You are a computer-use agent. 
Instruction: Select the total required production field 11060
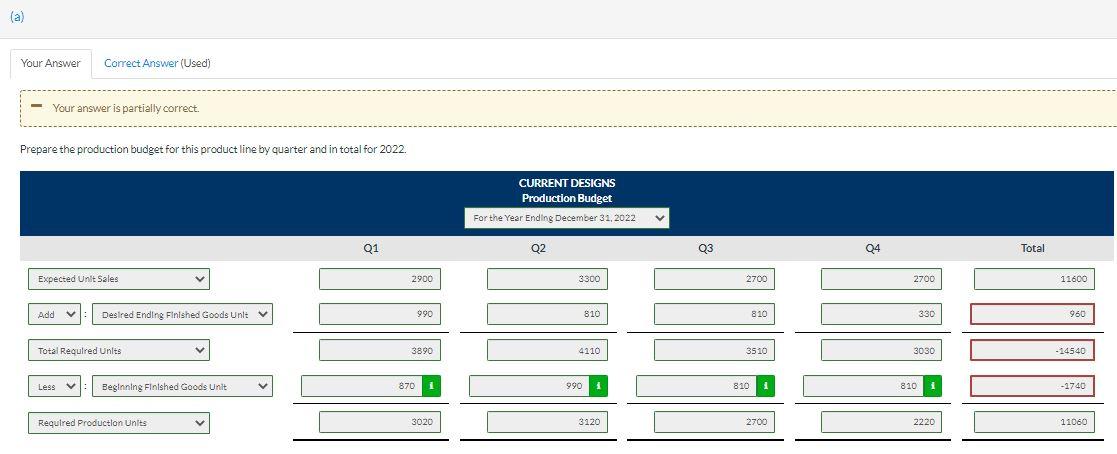pyautogui.click(x=1034, y=422)
